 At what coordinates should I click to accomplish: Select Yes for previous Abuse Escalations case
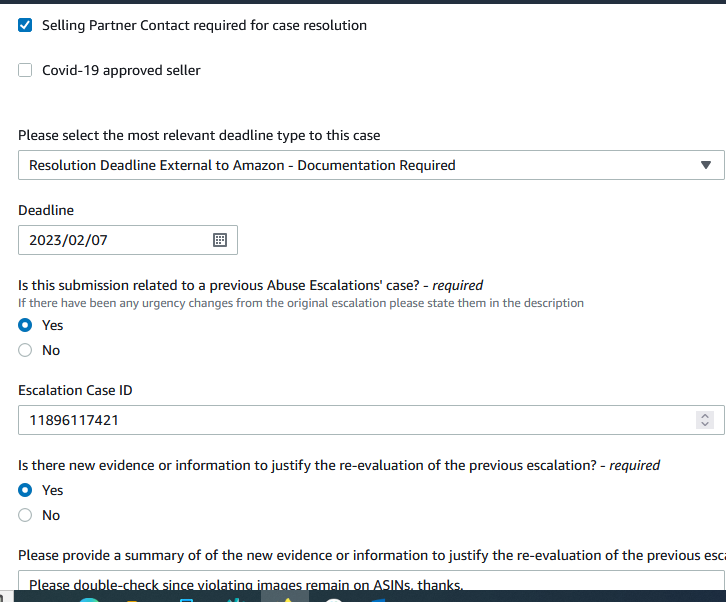(x=25, y=325)
